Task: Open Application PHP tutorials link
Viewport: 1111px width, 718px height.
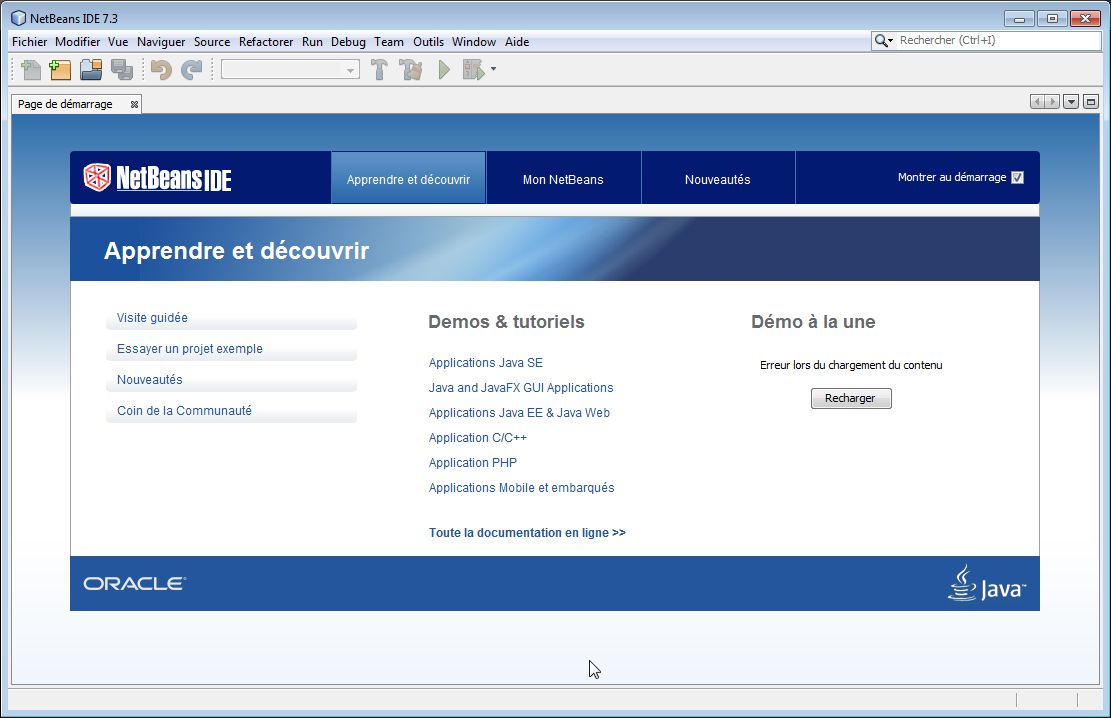Action: [x=473, y=463]
